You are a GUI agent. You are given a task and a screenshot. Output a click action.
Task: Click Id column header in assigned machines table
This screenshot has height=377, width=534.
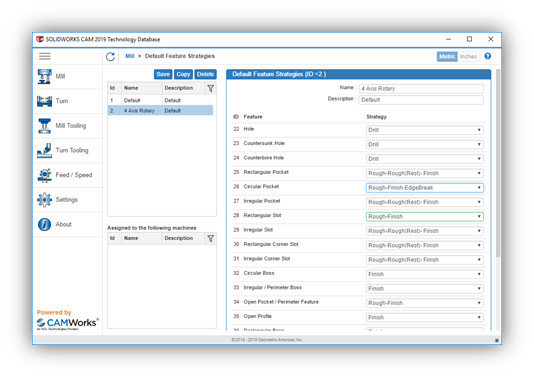[x=112, y=238]
